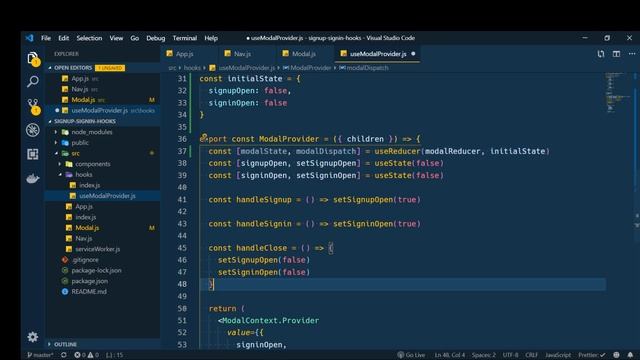Viewport: 640px width, 360px height.
Task: Open the File menu
Action: [46, 38]
